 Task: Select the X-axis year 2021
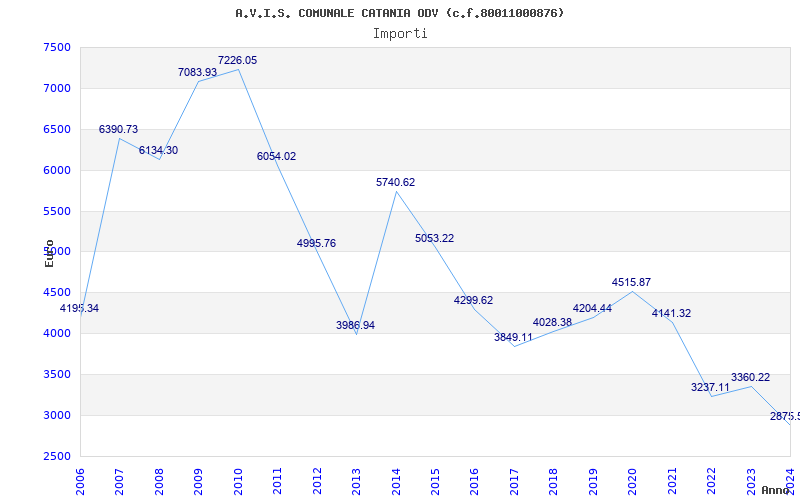pyautogui.click(x=672, y=481)
